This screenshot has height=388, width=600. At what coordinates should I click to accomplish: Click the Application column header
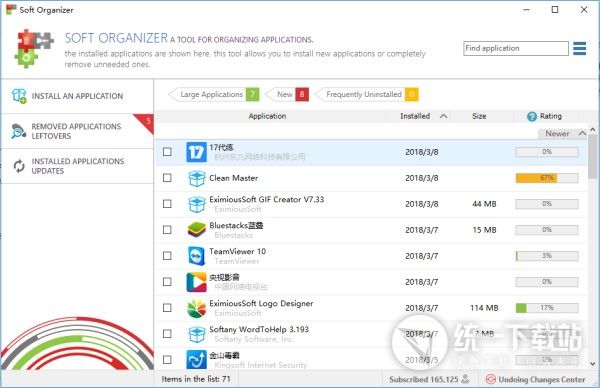(x=267, y=116)
